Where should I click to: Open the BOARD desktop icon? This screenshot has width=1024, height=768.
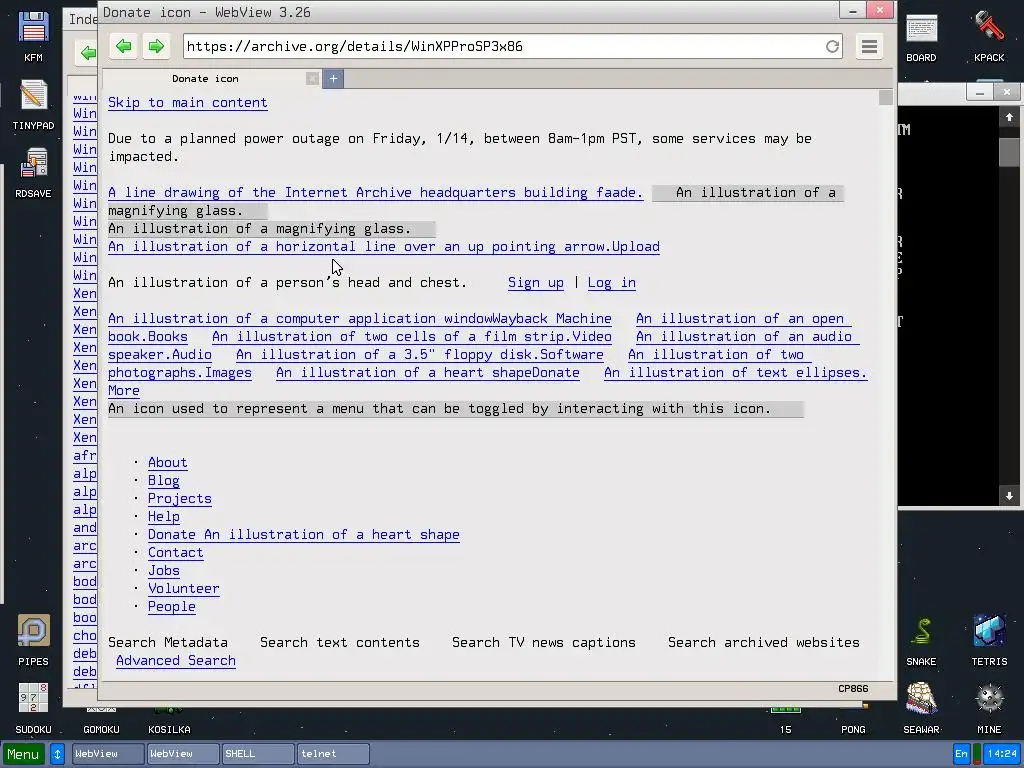tap(921, 37)
